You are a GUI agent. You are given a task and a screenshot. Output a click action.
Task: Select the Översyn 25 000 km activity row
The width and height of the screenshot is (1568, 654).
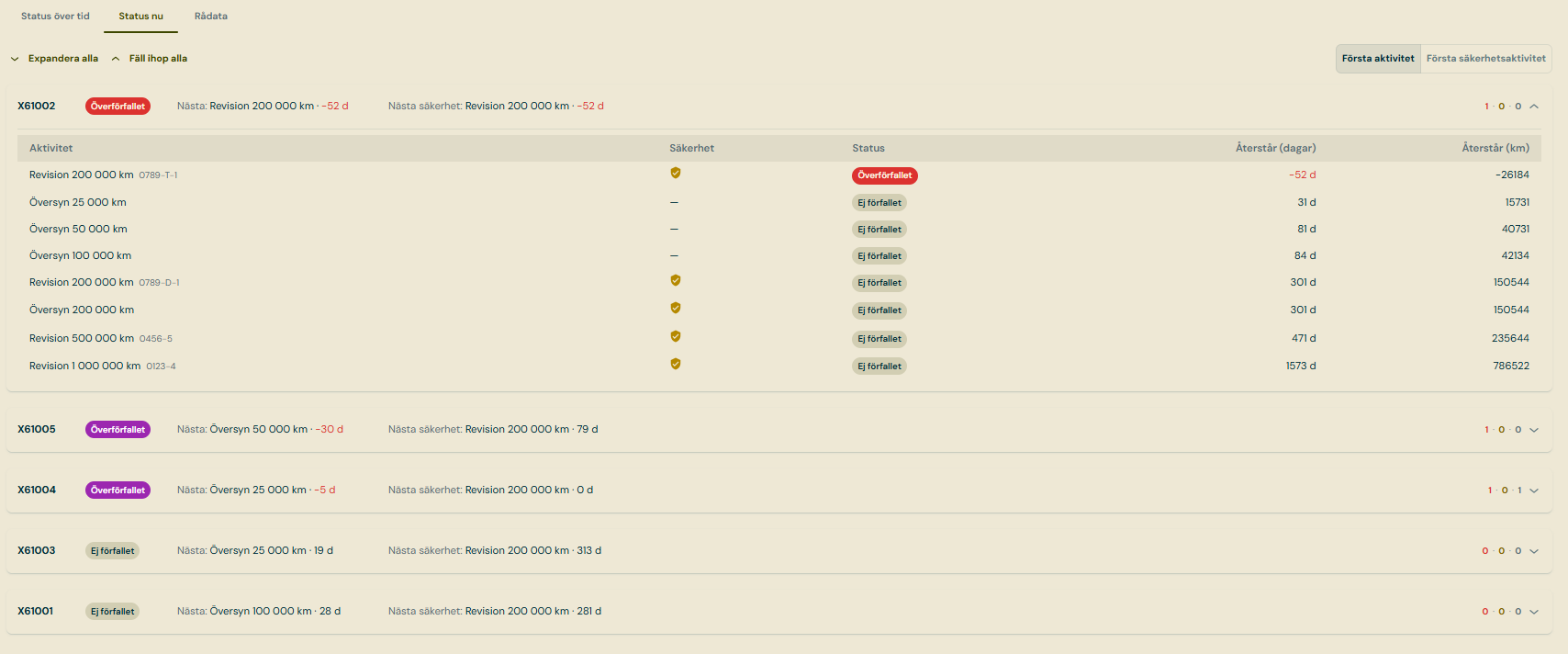(x=778, y=202)
